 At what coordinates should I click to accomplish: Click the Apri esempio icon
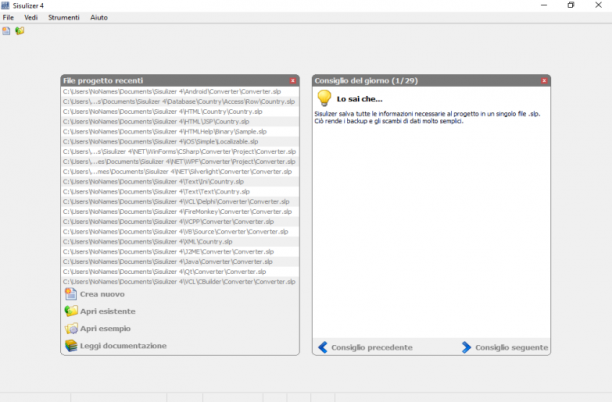pyautogui.click(x=71, y=328)
